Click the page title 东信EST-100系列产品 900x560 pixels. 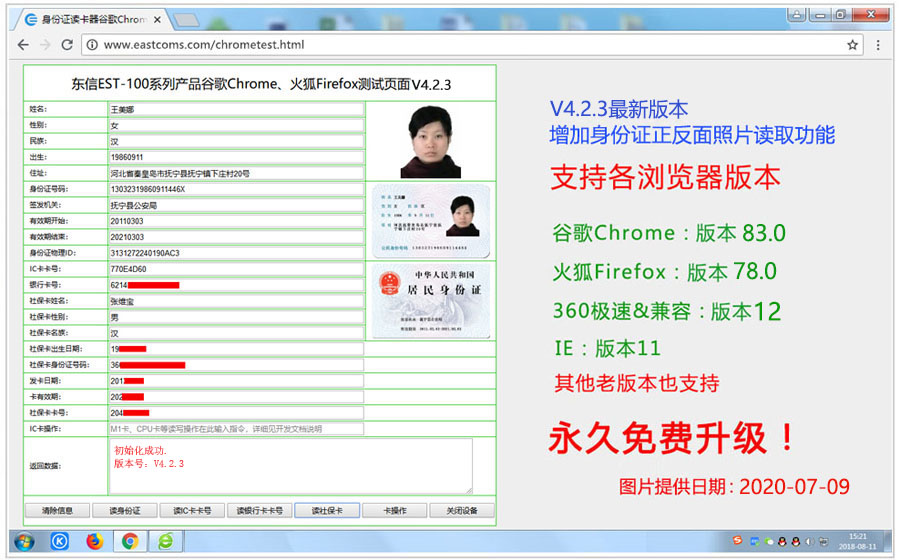click(261, 84)
